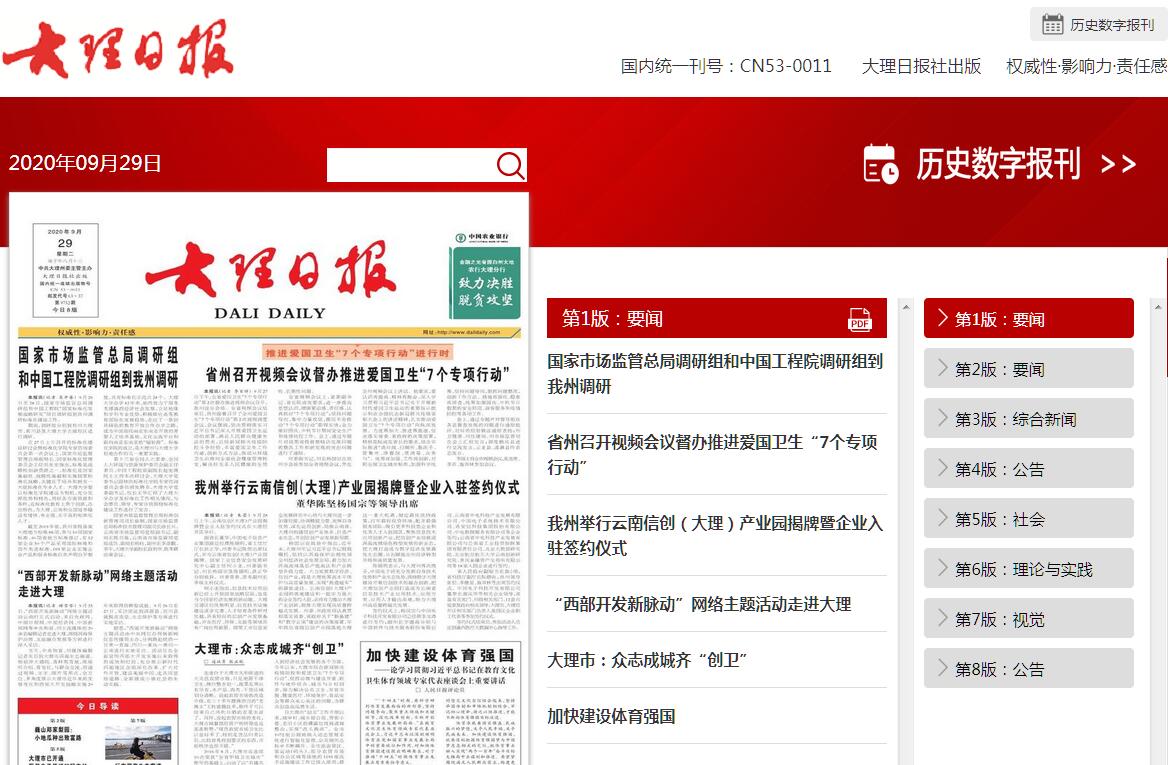Click the chevron beside 第3版：综合新闻
Image resolution: width=1168 pixels, height=765 pixels.
(x=942, y=418)
